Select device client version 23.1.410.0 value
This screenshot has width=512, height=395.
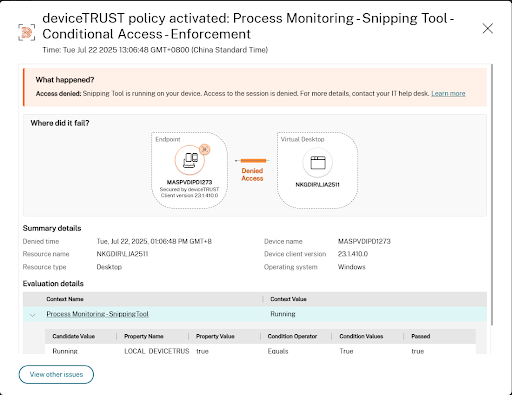[353, 254]
